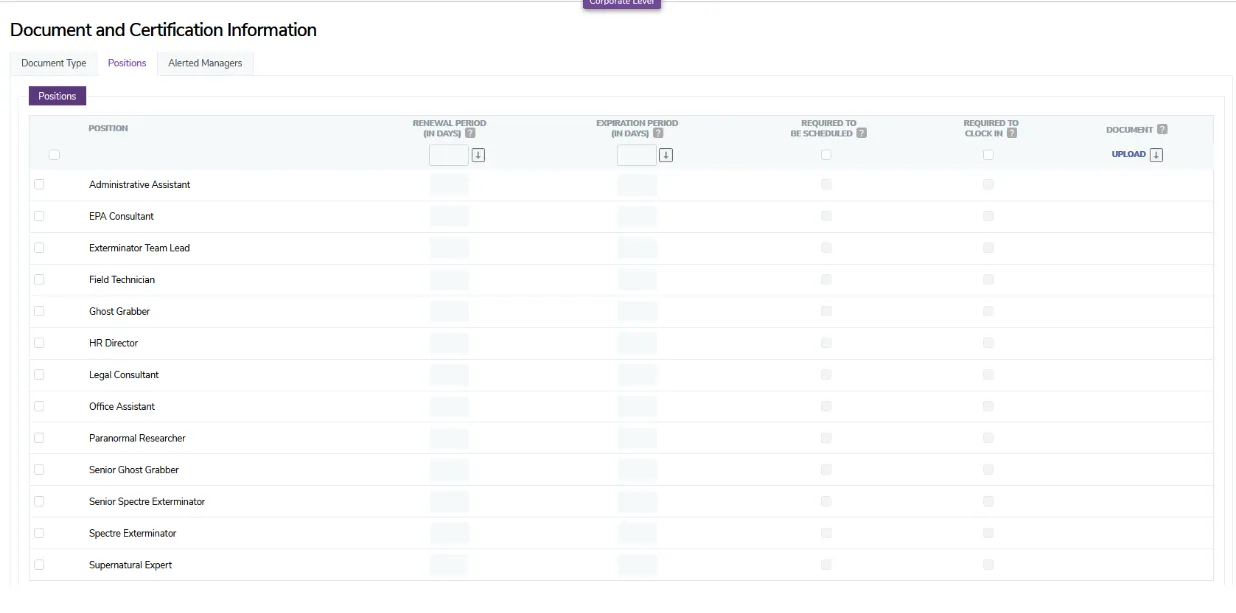The image size is (1236, 613).
Task: Open Expiration Period help icon
Action: tap(658, 133)
